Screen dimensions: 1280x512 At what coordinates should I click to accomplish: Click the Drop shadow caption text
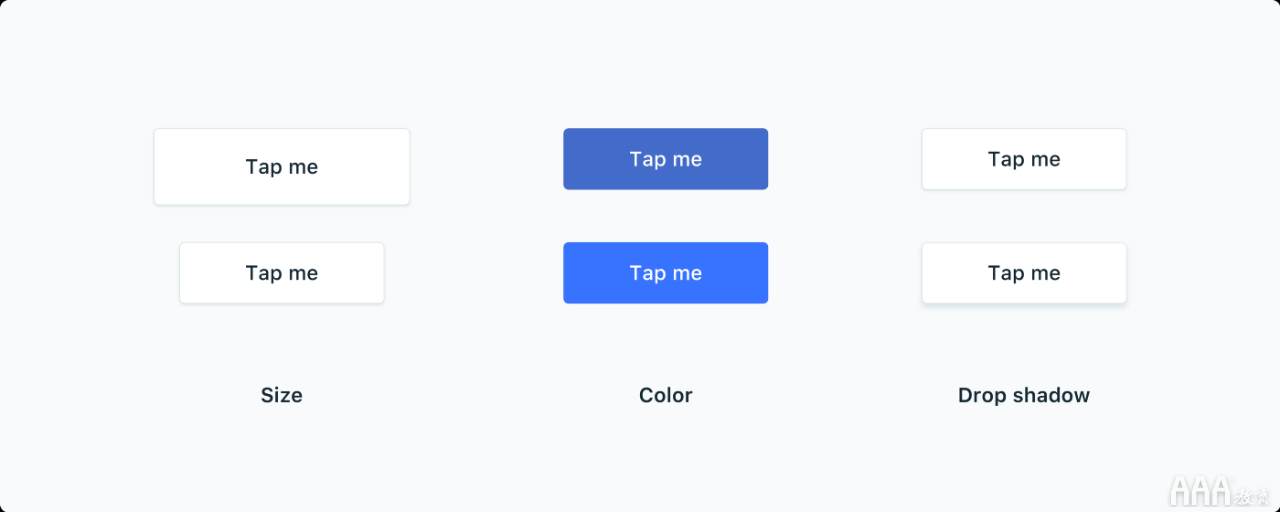[1024, 395]
